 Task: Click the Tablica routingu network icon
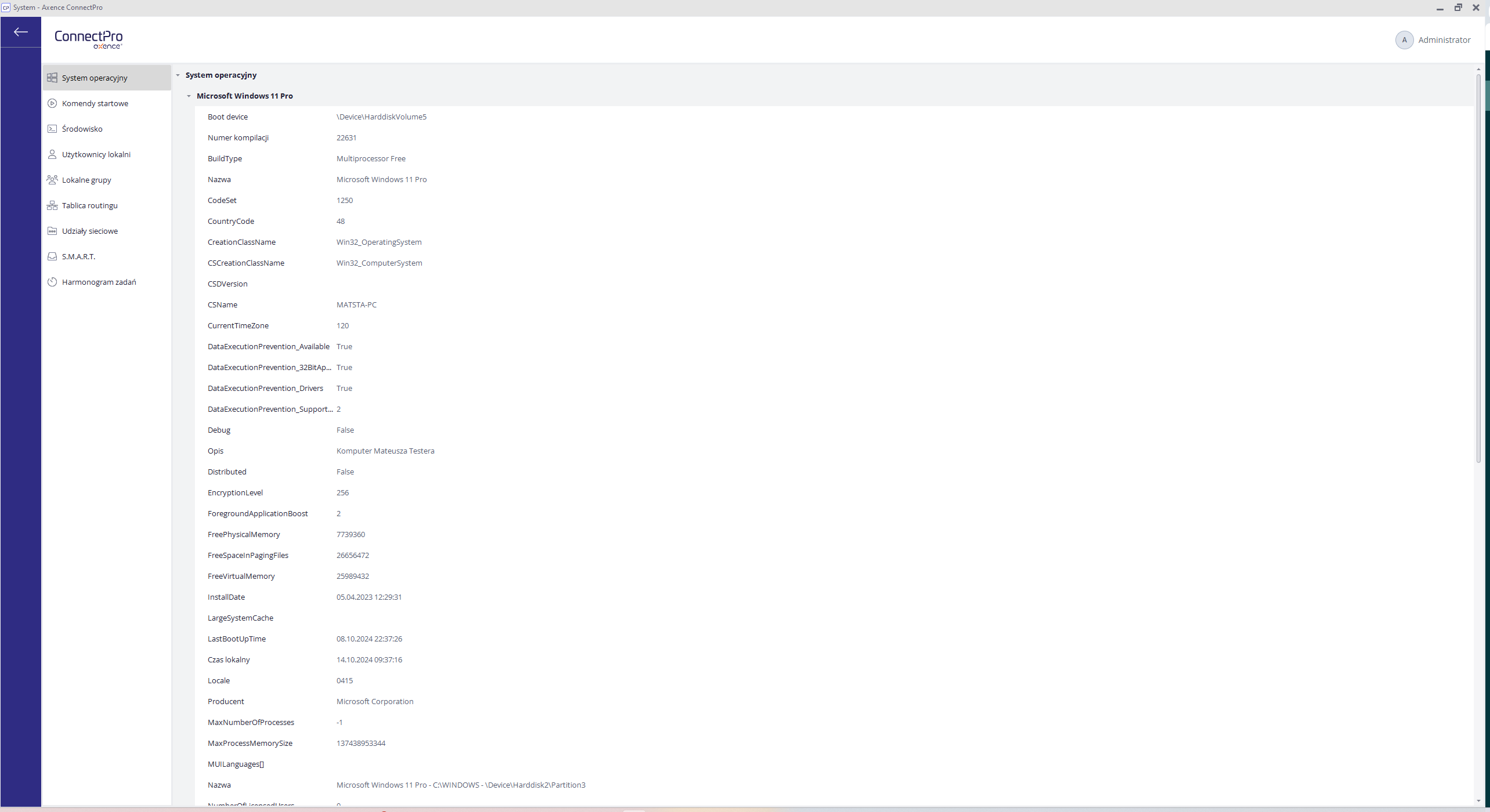click(52, 205)
